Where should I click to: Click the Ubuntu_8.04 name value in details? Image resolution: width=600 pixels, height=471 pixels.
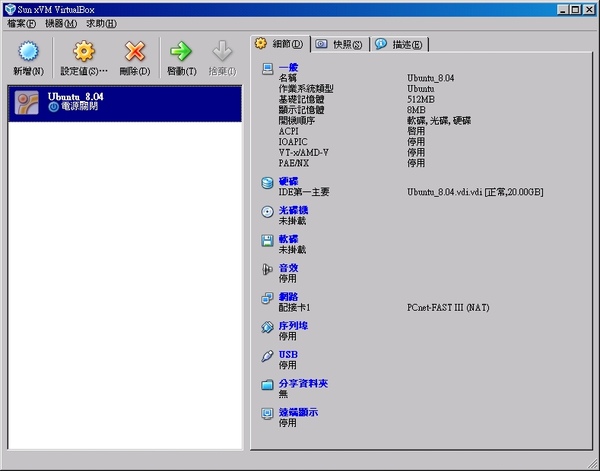point(430,78)
